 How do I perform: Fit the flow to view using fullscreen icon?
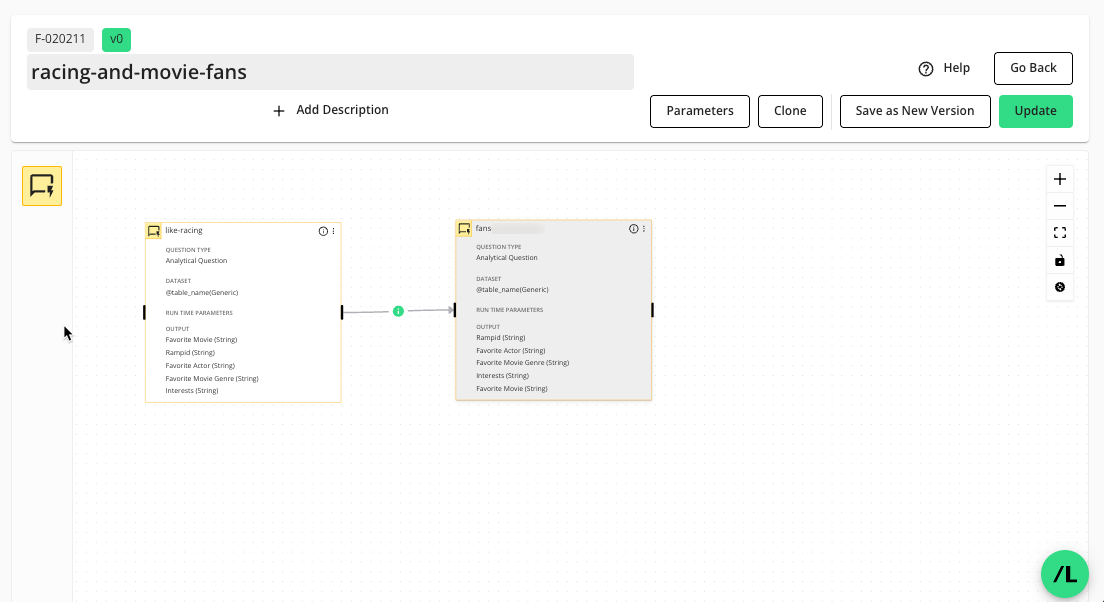(x=1060, y=232)
